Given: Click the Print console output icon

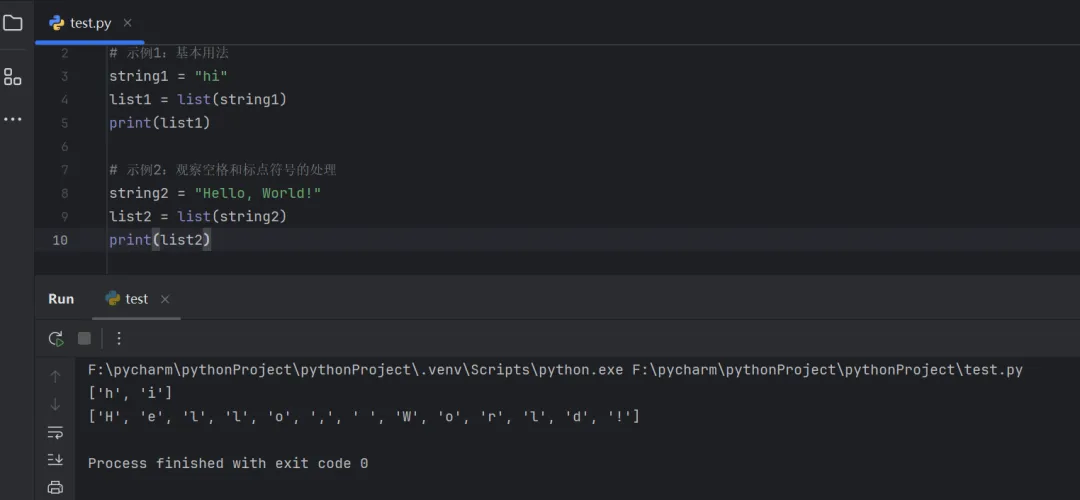Looking at the screenshot, I should coord(55,487).
